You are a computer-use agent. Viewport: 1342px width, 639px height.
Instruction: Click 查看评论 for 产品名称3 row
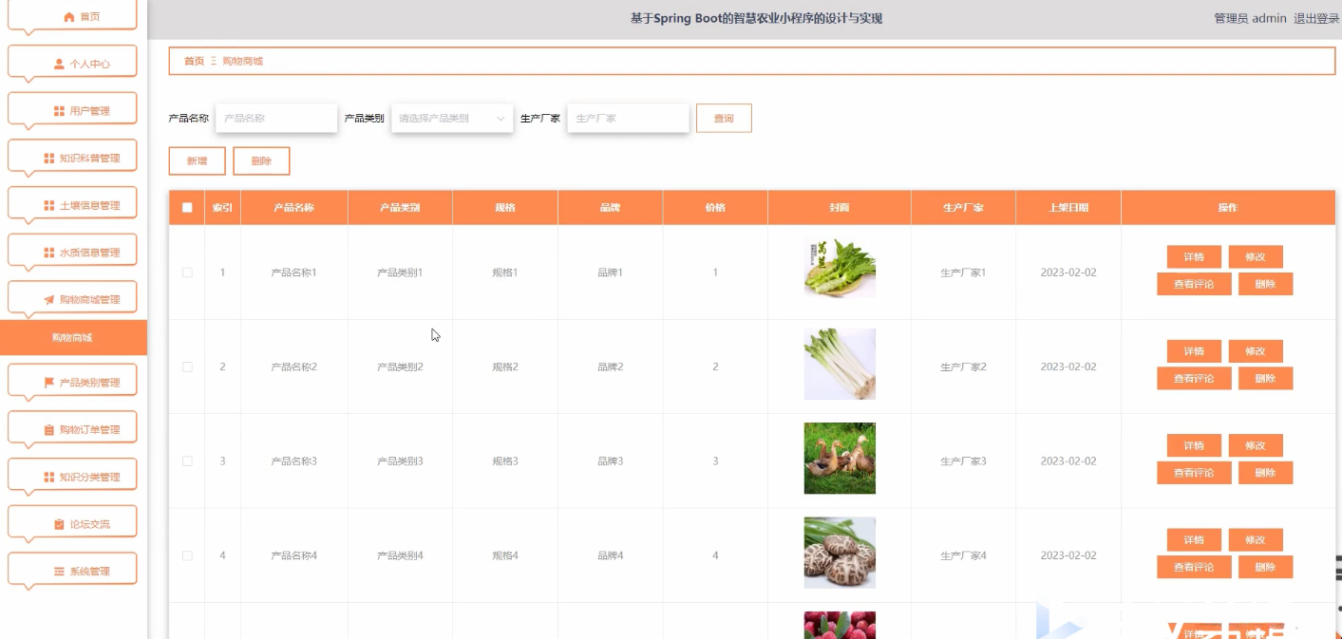(1194, 473)
